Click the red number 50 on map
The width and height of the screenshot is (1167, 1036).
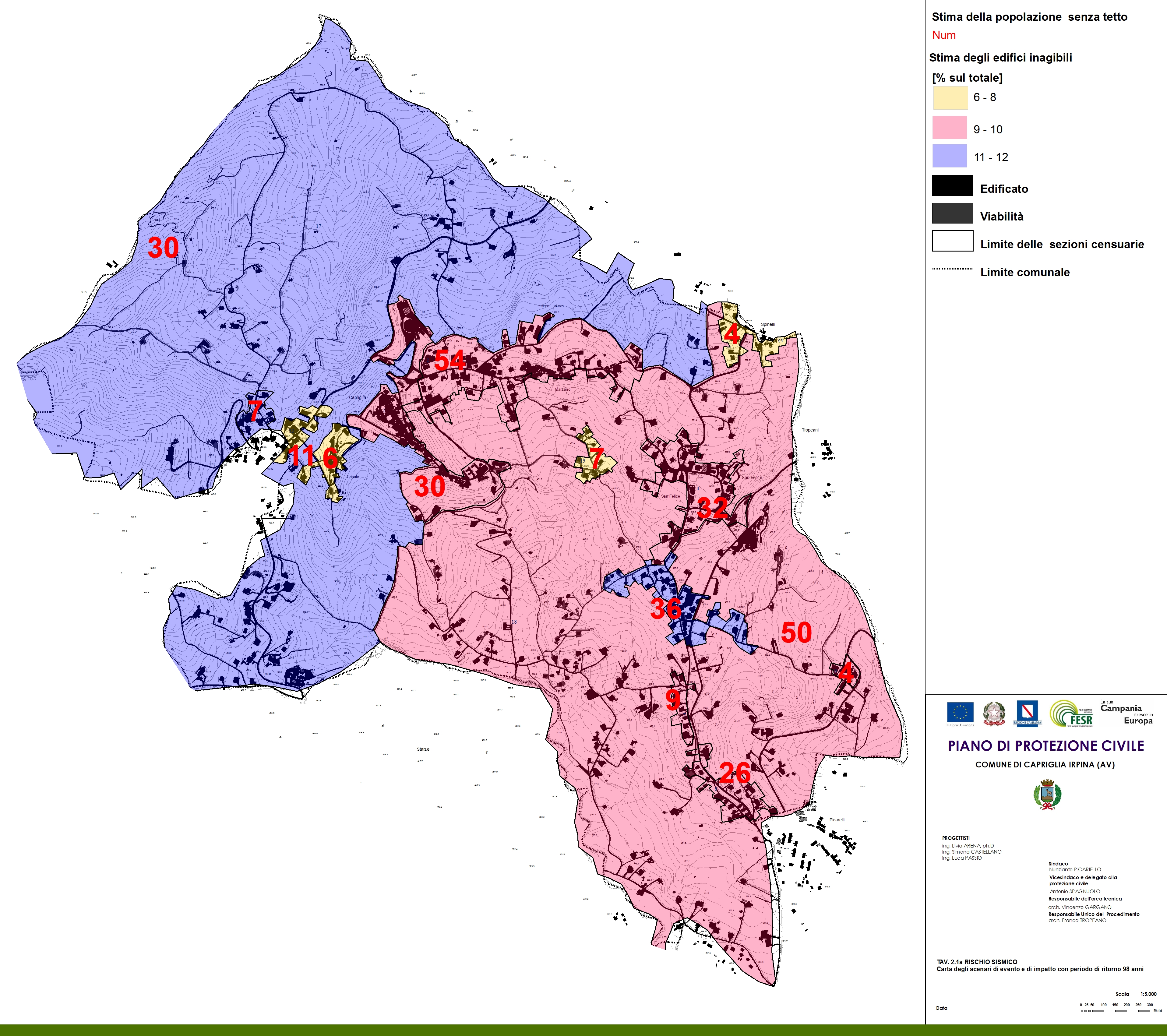coord(796,633)
